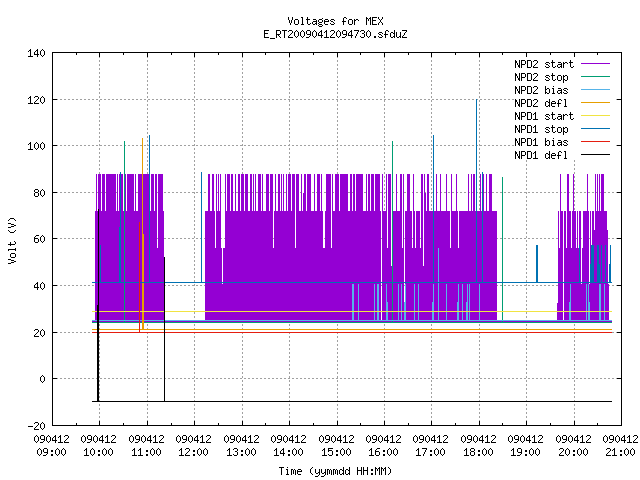Viewport: 640px width, 480px height.
Task: Click the red NPD1 bias legend line
Action: point(595,142)
